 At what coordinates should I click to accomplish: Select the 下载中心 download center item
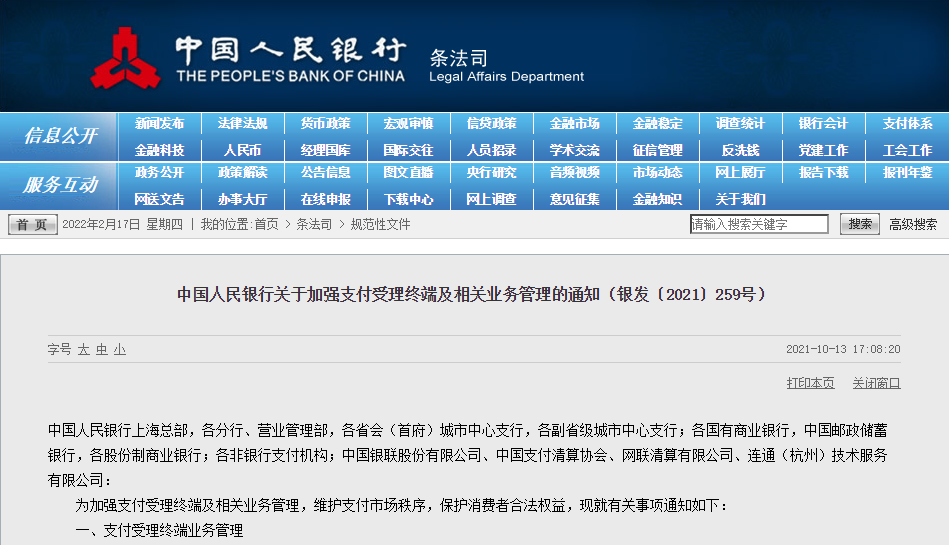click(x=408, y=199)
